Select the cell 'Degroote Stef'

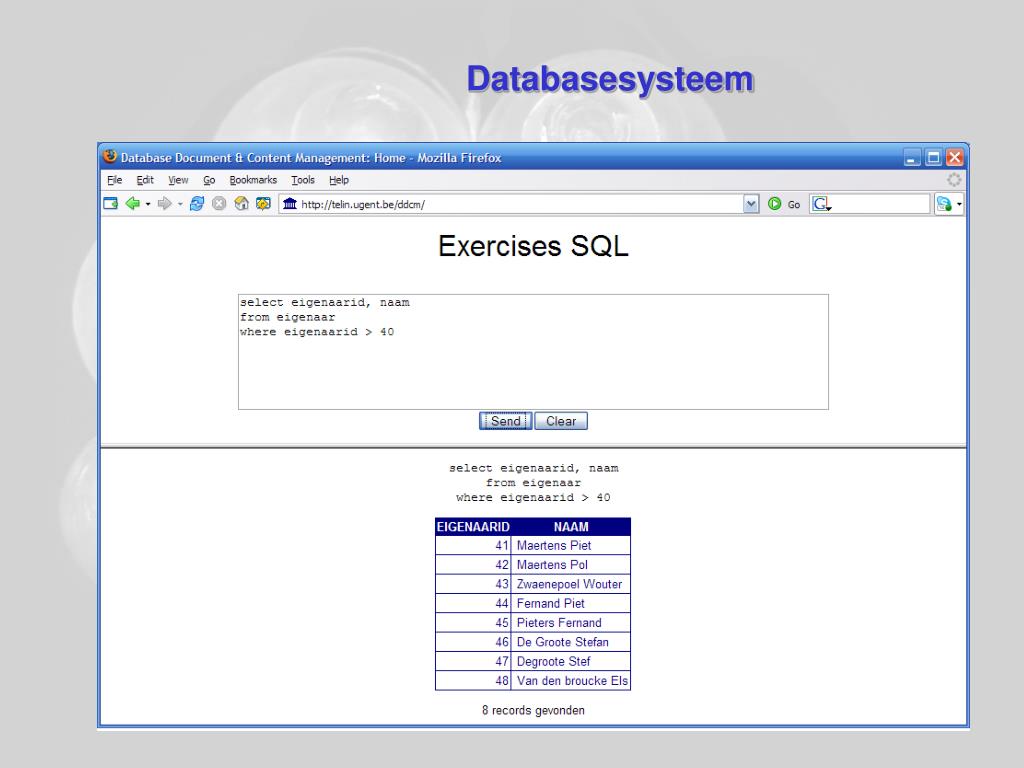tap(571, 662)
